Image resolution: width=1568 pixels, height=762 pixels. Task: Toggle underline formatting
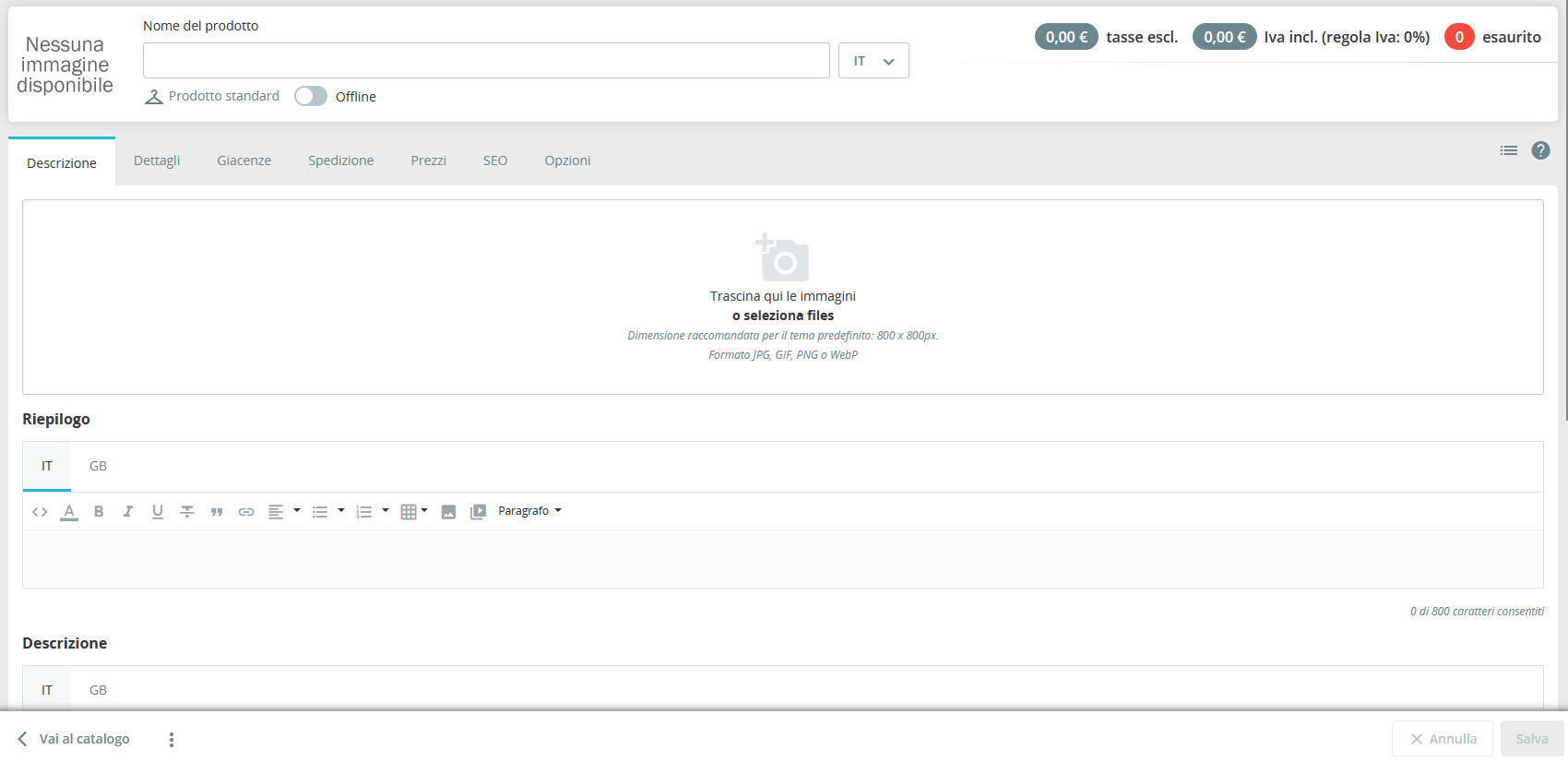coord(158,511)
